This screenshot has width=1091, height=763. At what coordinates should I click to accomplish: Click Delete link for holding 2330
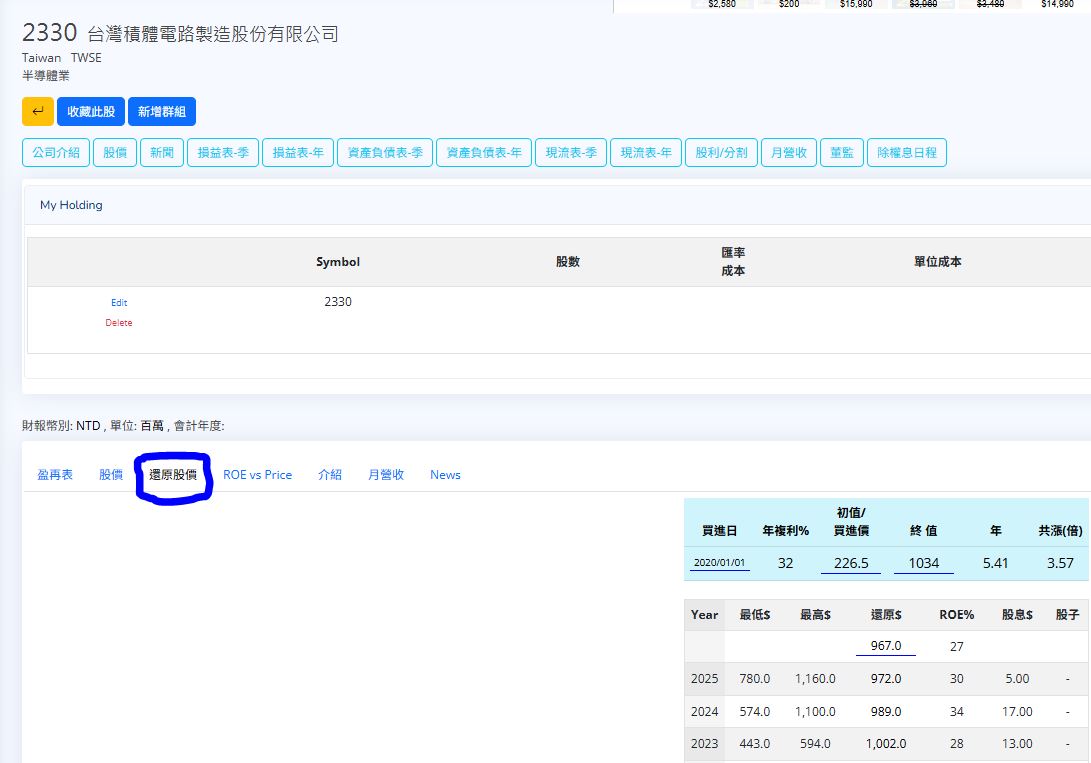click(x=118, y=323)
